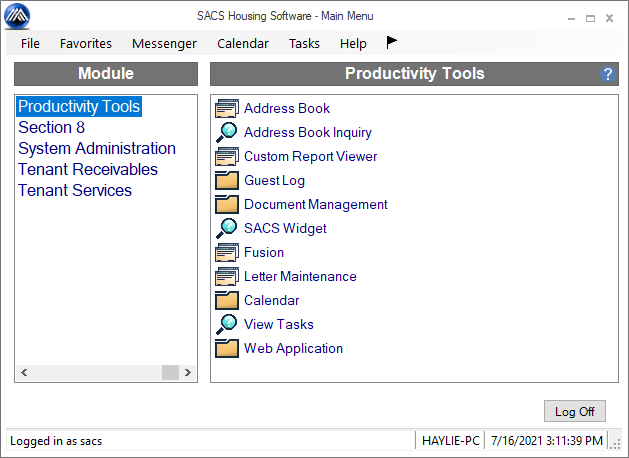Click the Letter Maintenance icon
Viewport: 629px width, 458px height.
(x=227, y=276)
